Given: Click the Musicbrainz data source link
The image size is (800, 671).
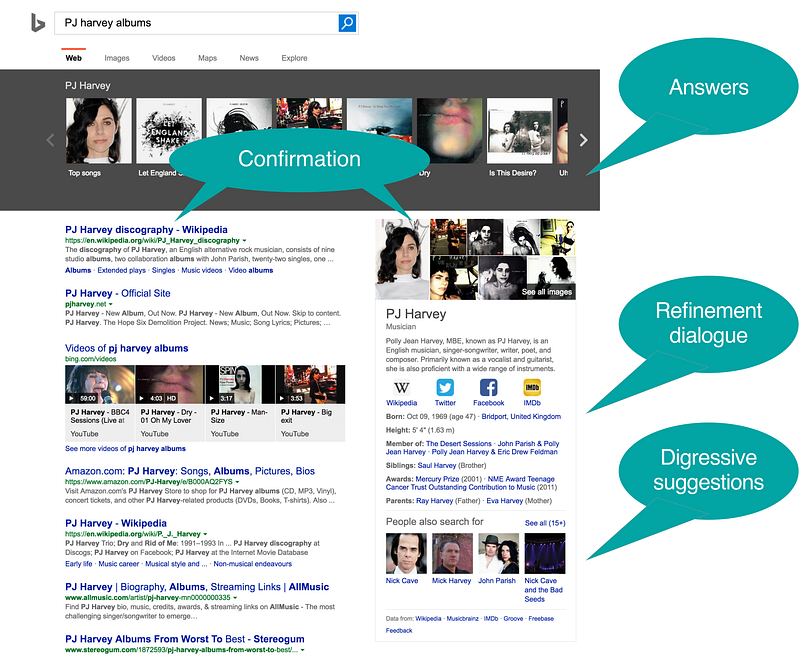Looking at the screenshot, I should tap(462, 619).
